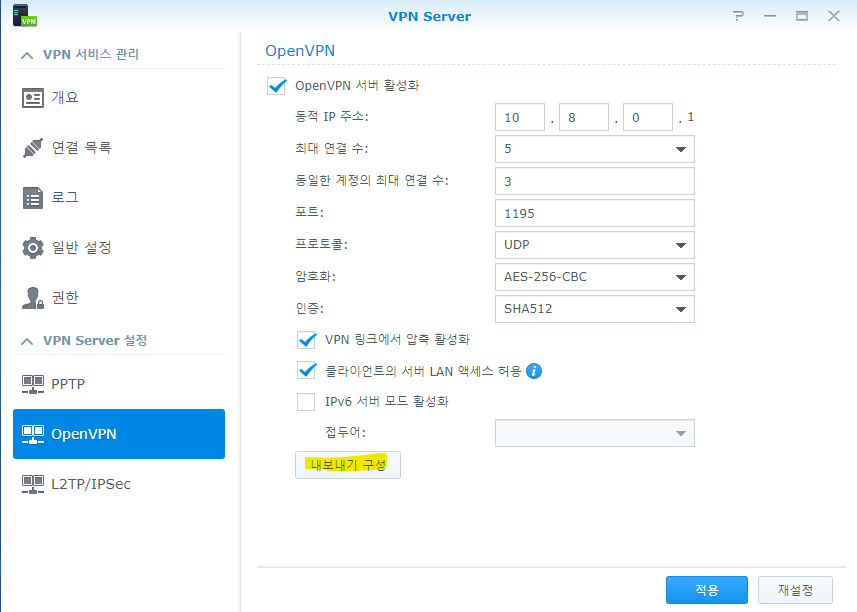
Task: Click the OpenVPN section heading
Action: (300, 51)
